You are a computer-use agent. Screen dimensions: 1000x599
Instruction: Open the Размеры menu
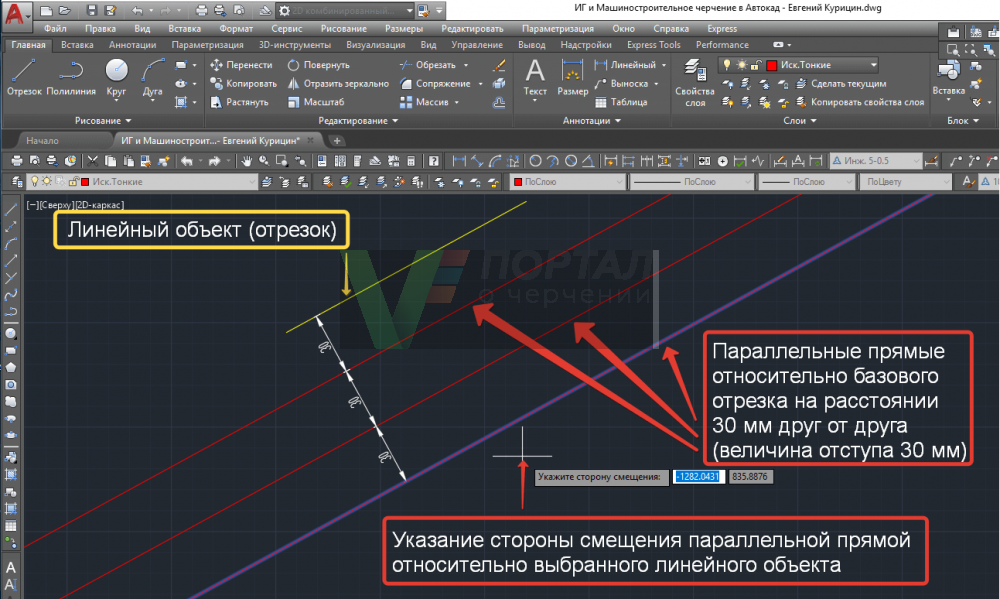click(404, 29)
